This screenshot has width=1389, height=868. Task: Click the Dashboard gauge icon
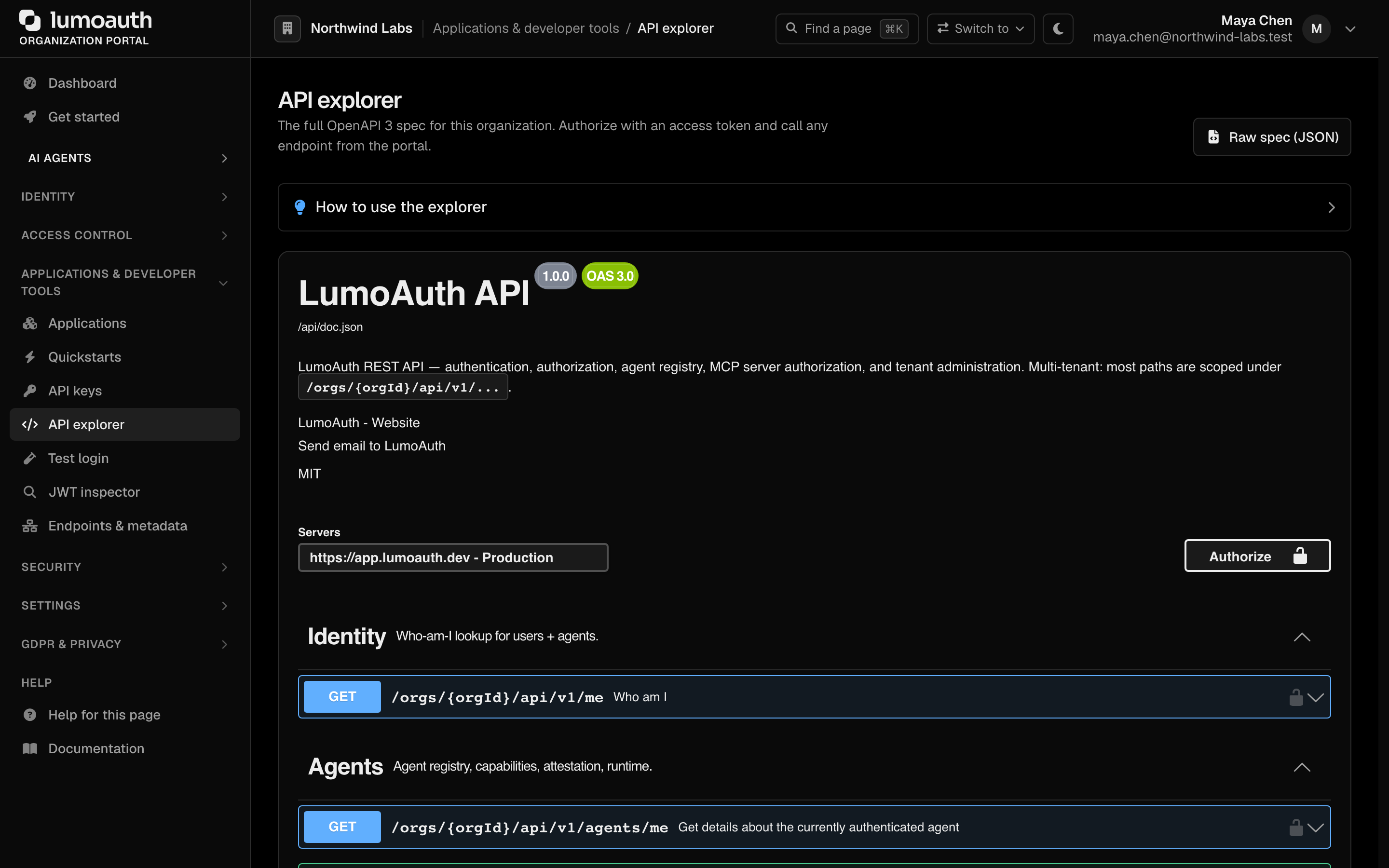click(30, 83)
